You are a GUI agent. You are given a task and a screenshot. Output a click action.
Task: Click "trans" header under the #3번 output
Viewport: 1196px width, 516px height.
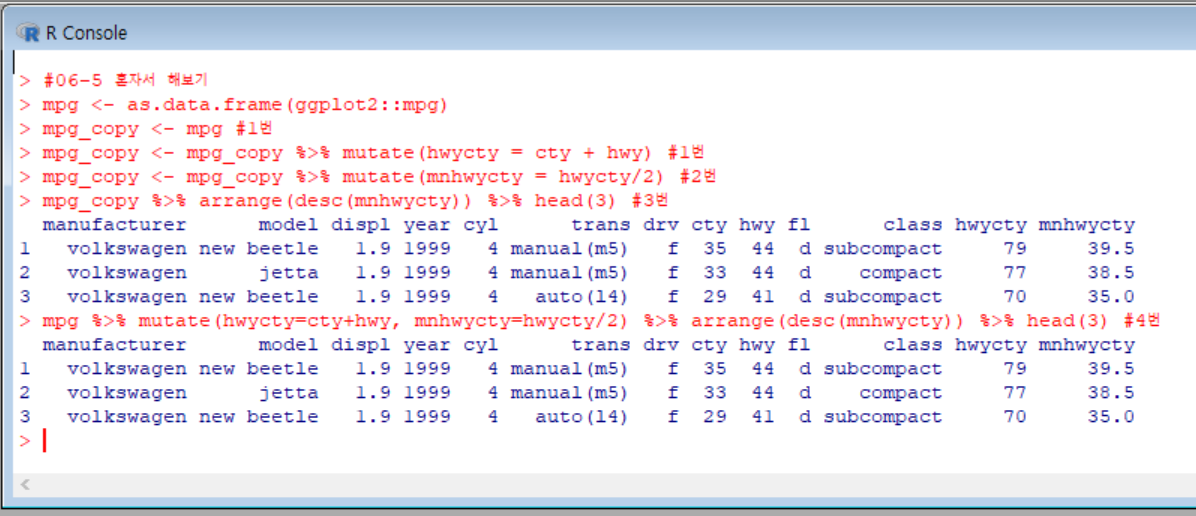[601, 225]
